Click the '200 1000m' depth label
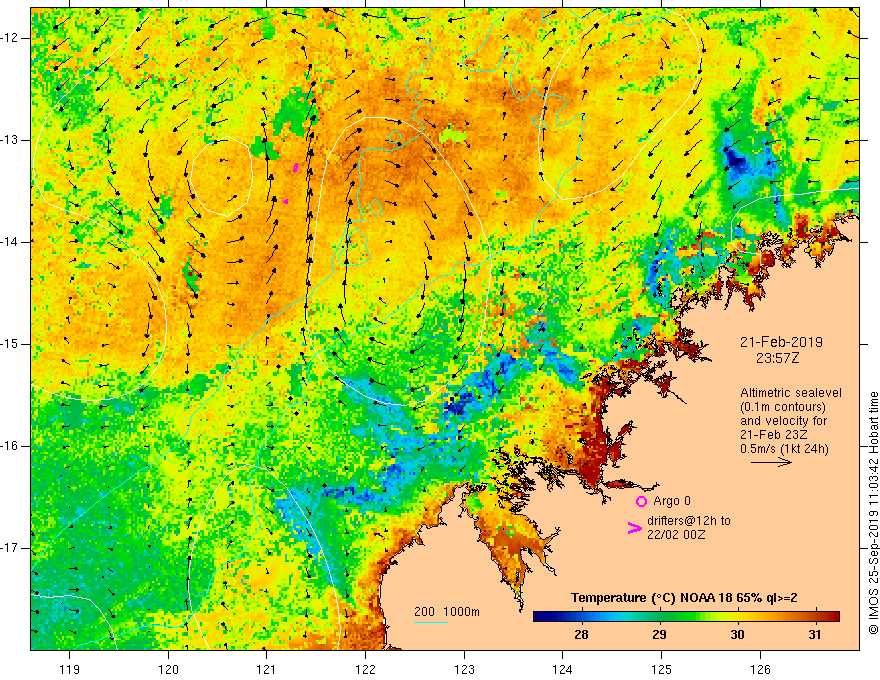 pyautogui.click(x=447, y=612)
